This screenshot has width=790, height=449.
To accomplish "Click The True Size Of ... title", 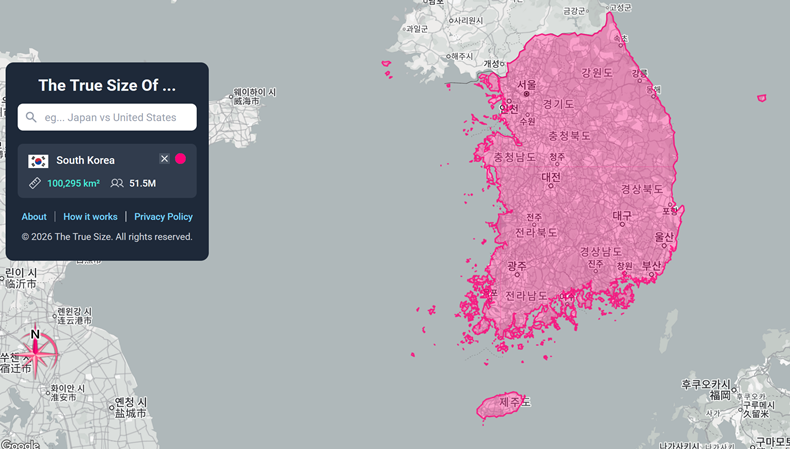I will tap(107, 85).
